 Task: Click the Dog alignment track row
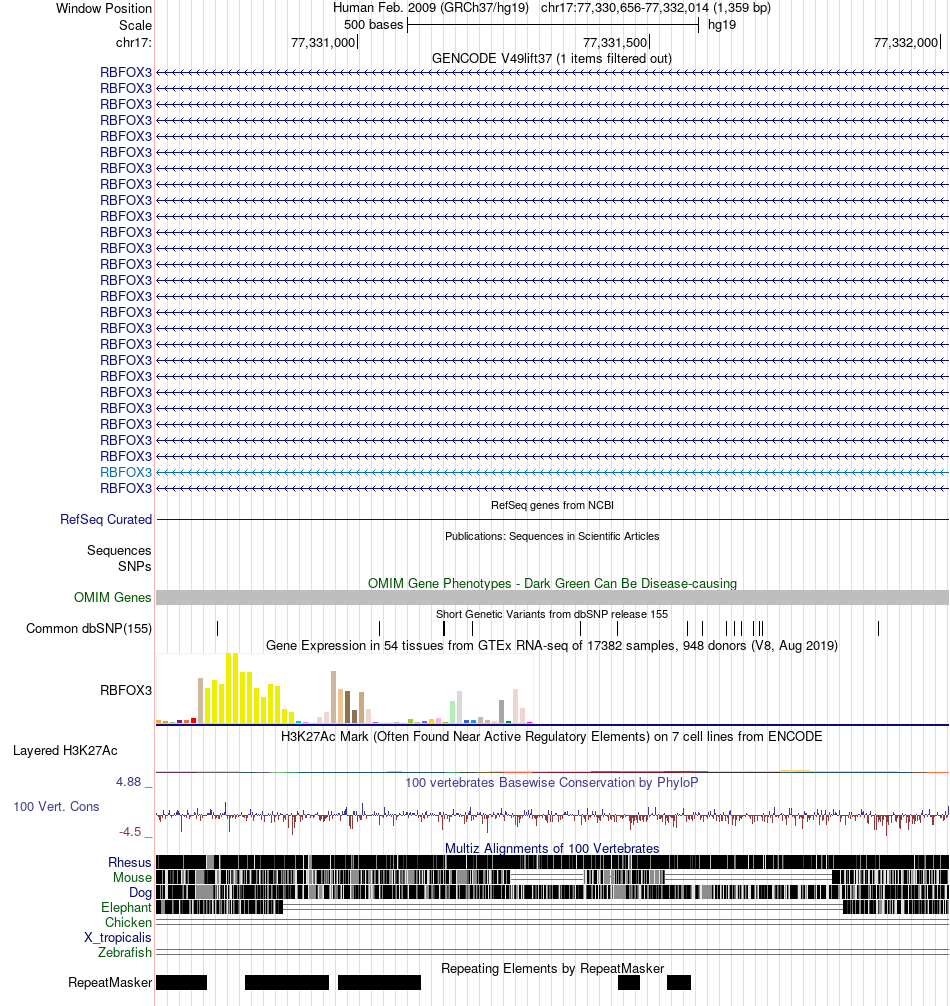pyautogui.click(x=552, y=892)
